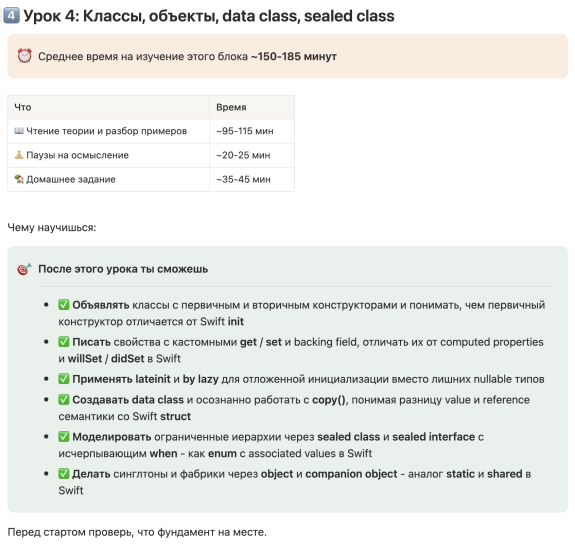Click the Перед стартом проверь paragraph

137,532
